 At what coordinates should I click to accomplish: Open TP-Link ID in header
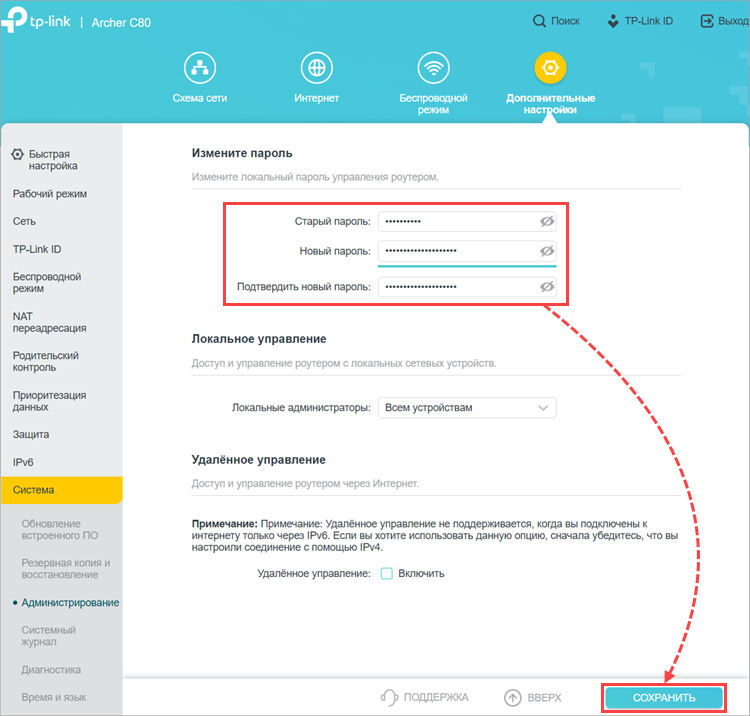(x=640, y=21)
